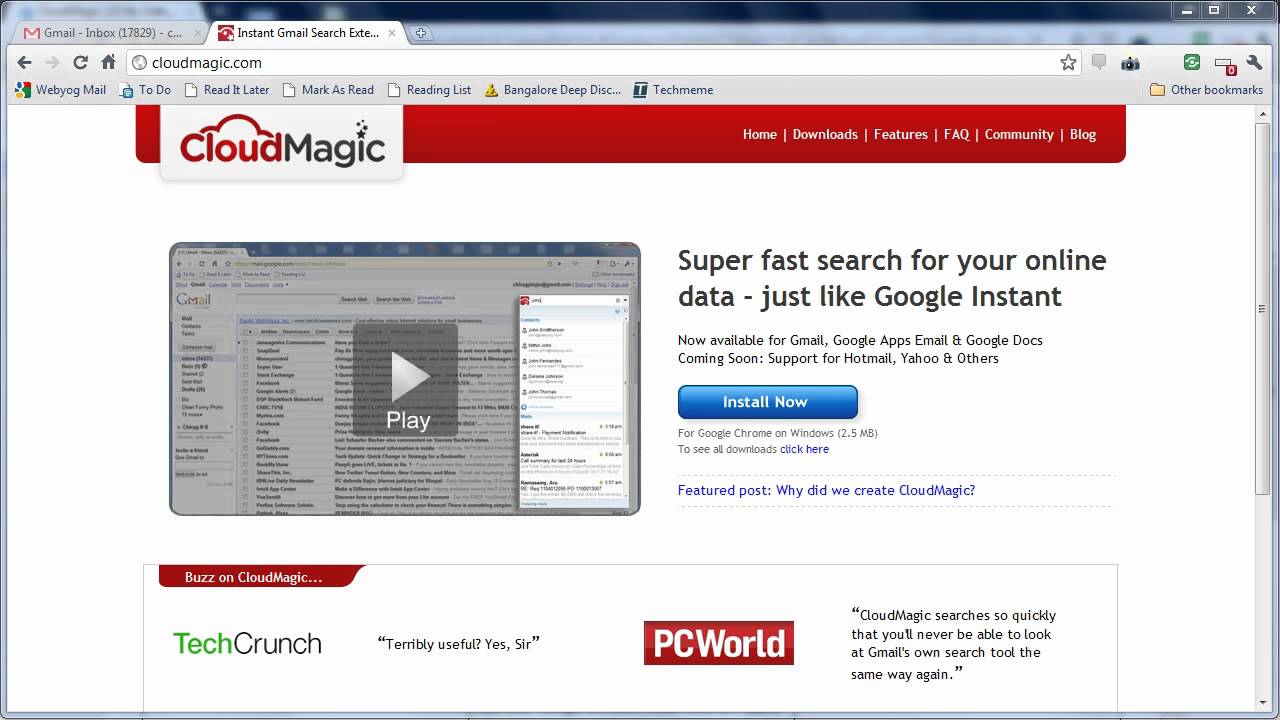
Task: Open a new tab with the plus button
Action: [x=421, y=33]
